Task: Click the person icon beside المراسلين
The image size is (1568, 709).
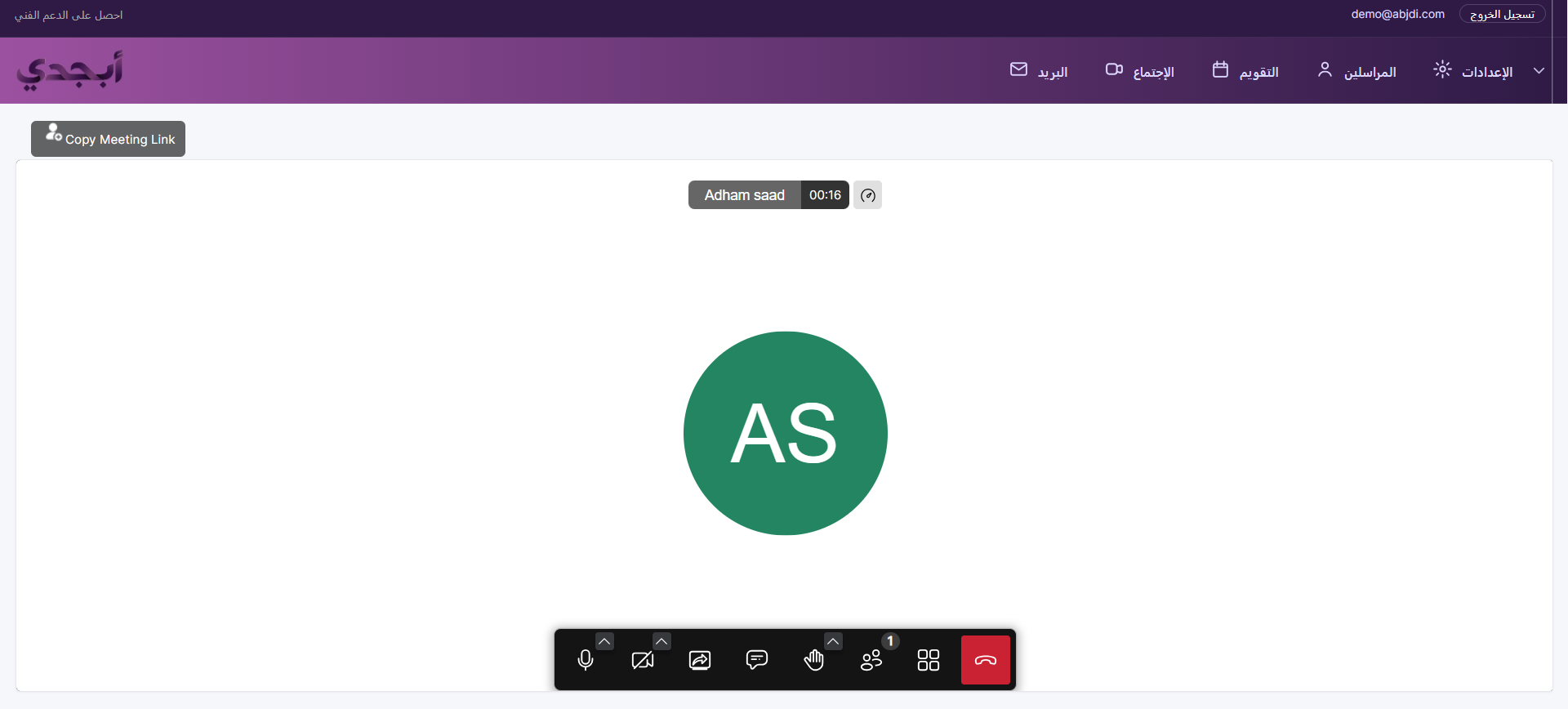Action: [1325, 69]
